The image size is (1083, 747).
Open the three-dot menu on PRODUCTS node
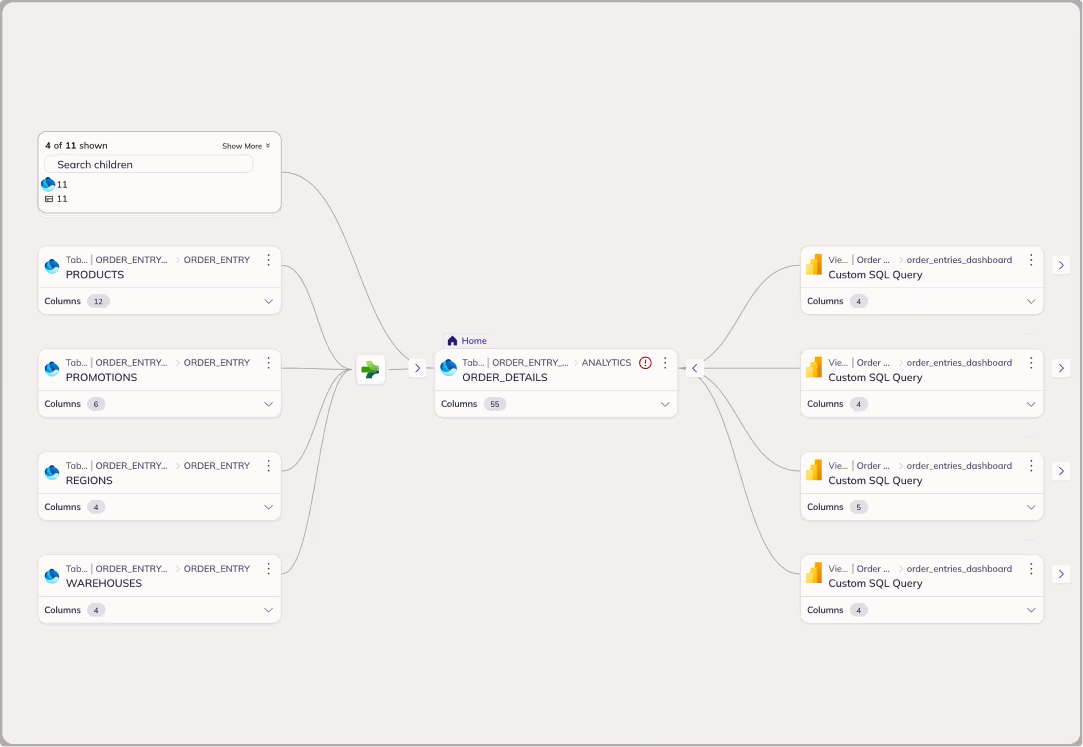coord(268,260)
